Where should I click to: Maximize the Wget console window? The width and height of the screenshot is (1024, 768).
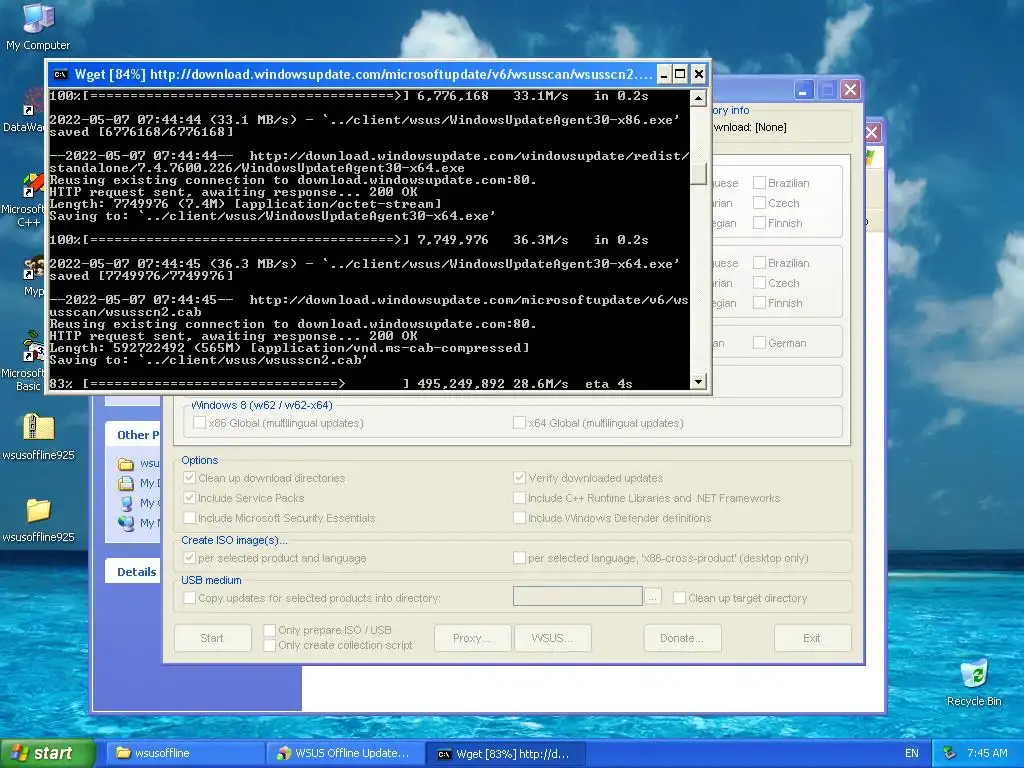680,74
